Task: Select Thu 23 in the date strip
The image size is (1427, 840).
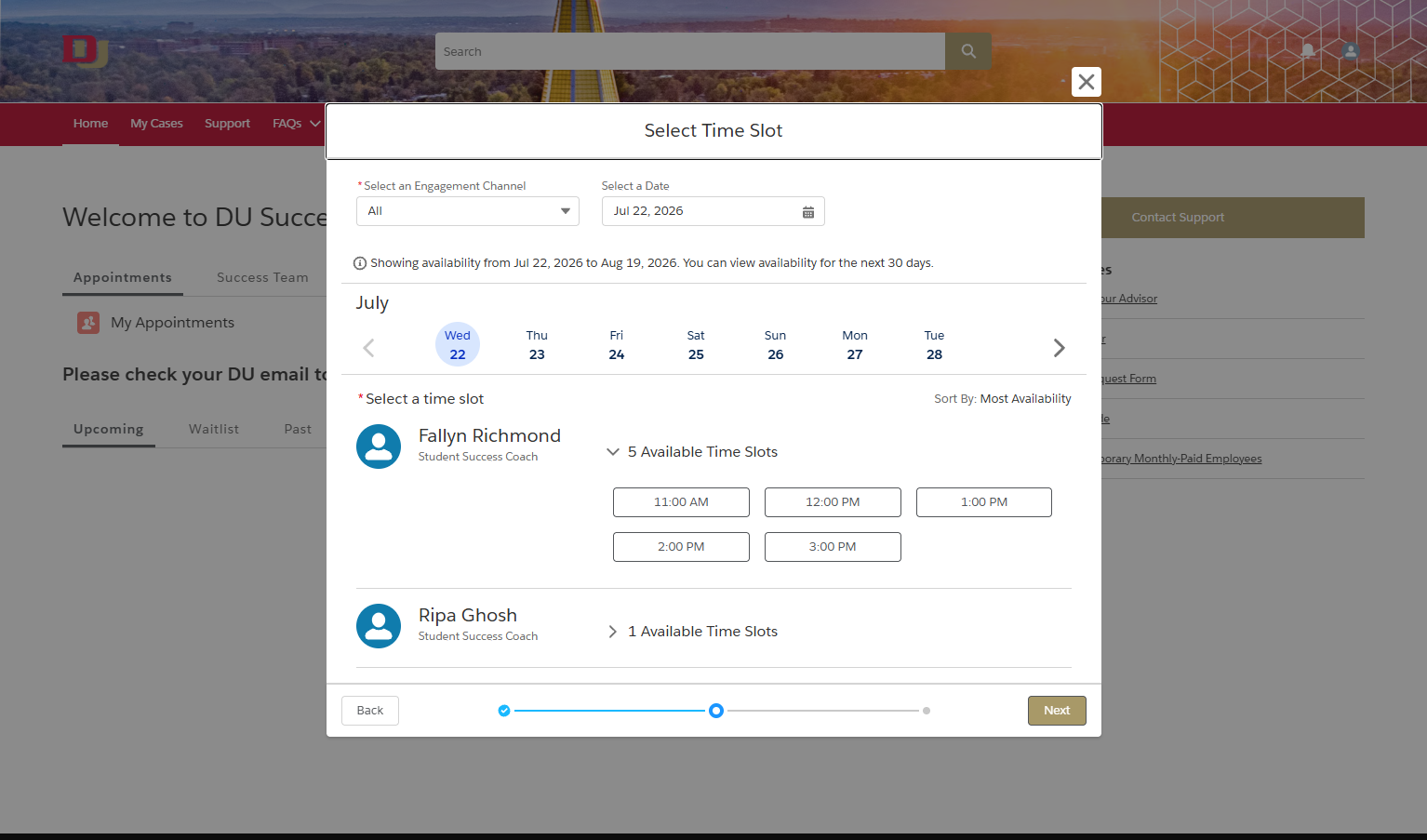Action: coord(537,345)
